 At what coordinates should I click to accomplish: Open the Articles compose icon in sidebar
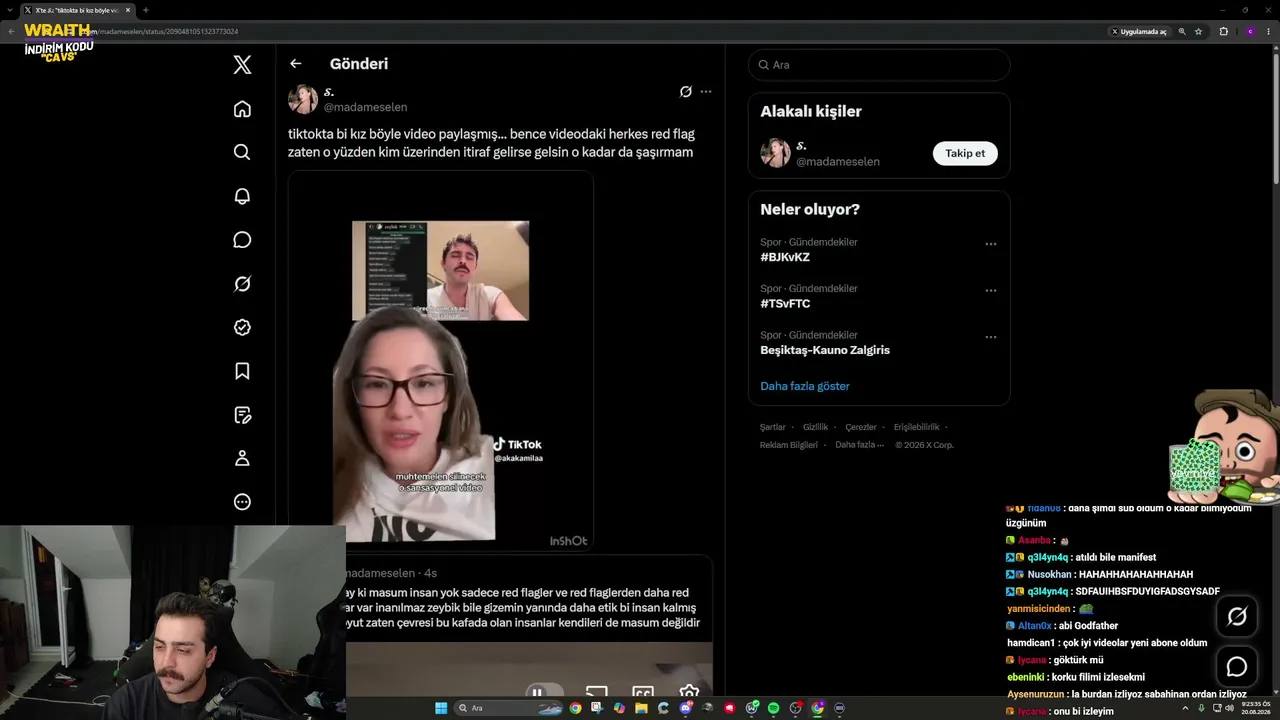coord(242,415)
